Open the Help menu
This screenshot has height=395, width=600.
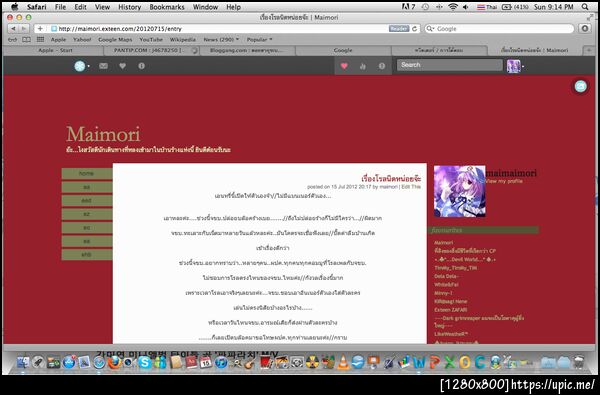coord(233,7)
